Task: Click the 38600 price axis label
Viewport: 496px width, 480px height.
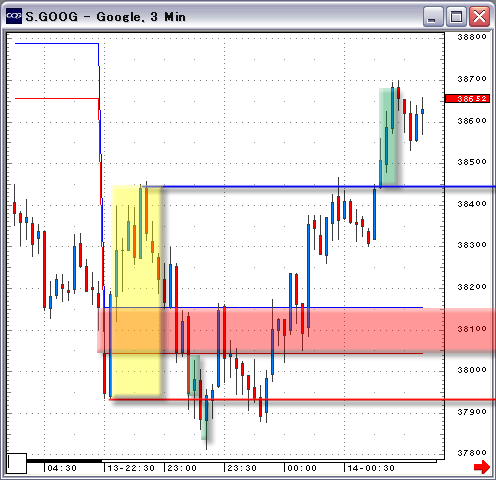Action: coord(472,120)
